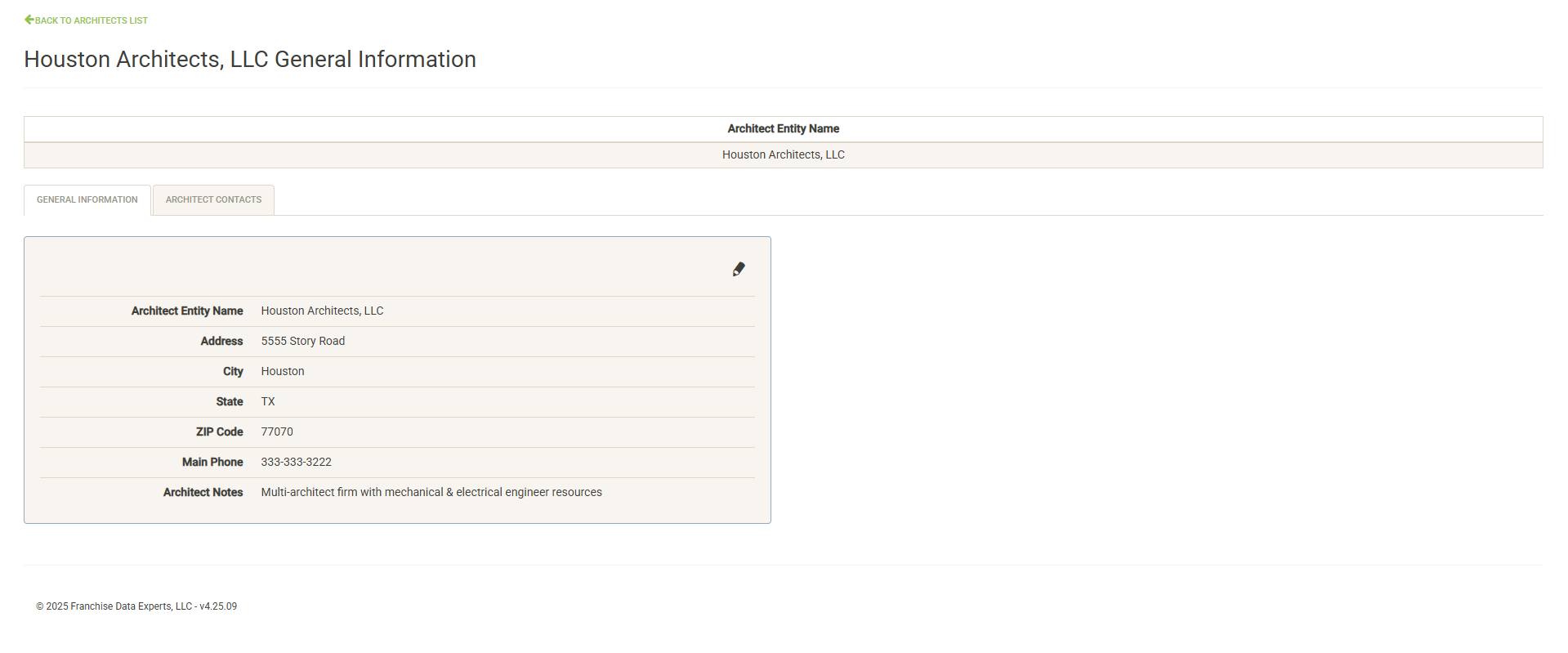Click the page heading Houston Architects, LLC General Information
1568x653 pixels.
pos(250,60)
